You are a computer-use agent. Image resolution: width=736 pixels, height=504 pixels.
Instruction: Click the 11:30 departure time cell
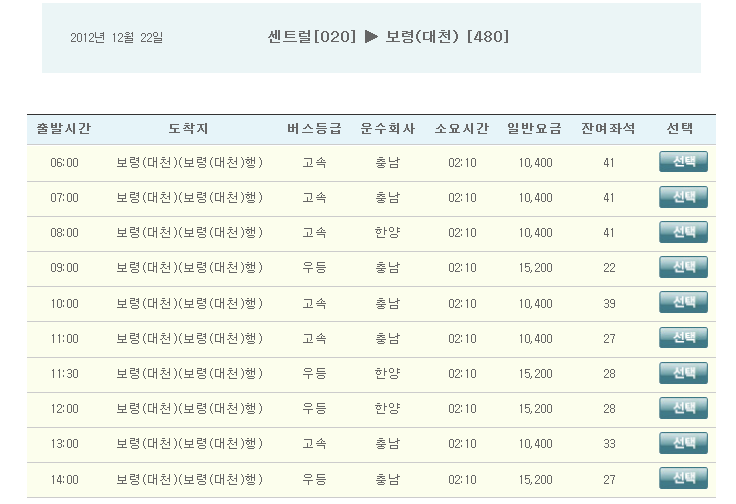[64, 374]
